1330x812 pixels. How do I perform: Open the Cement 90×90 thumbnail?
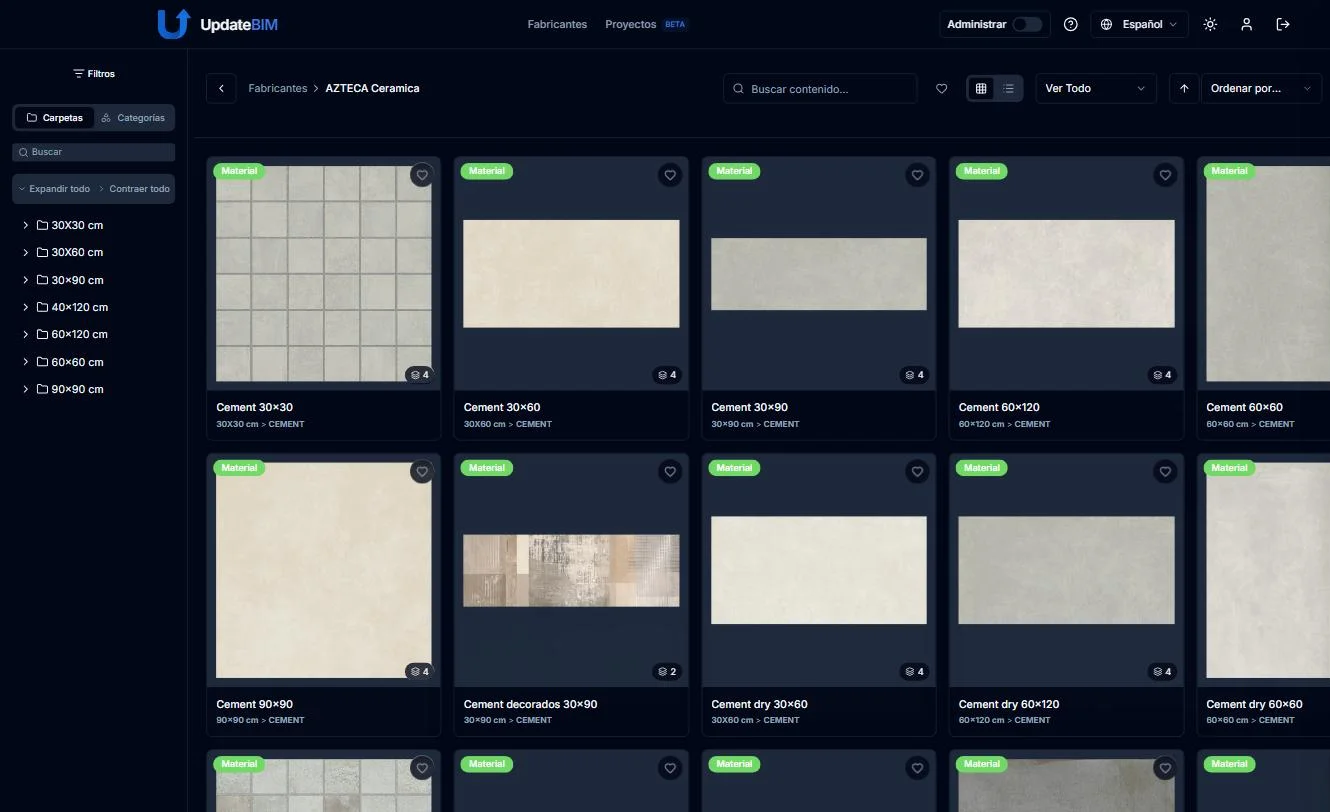(x=324, y=570)
